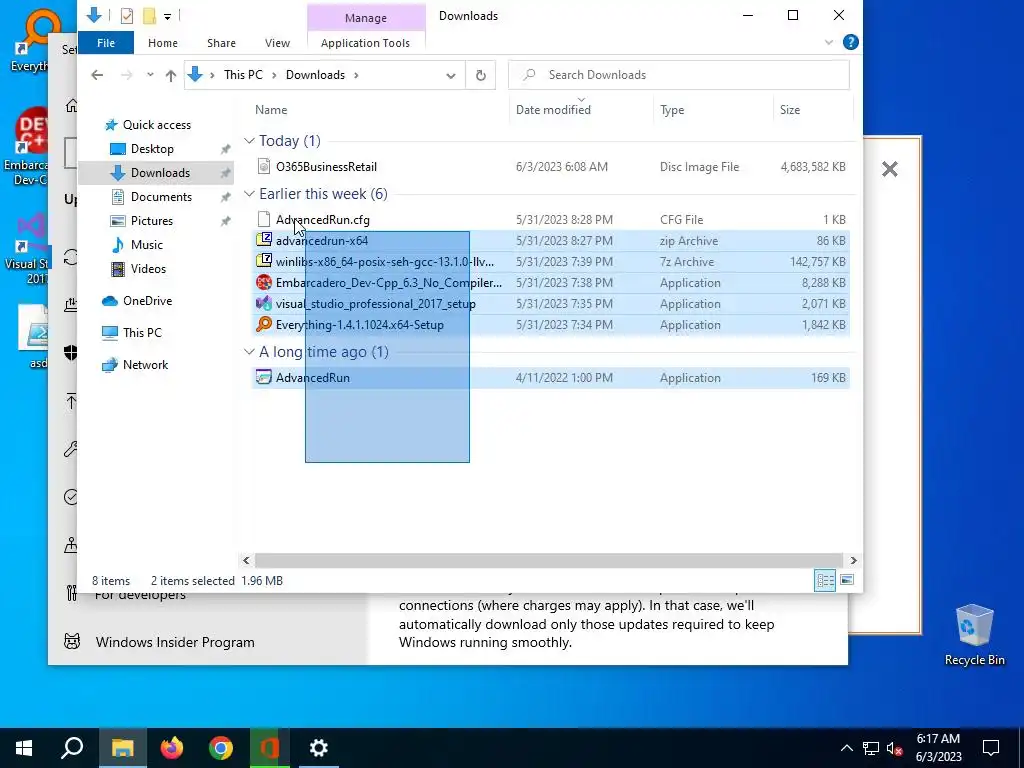The image size is (1024, 768).
Task: Select the AdvancedRun application icon
Action: point(264,377)
